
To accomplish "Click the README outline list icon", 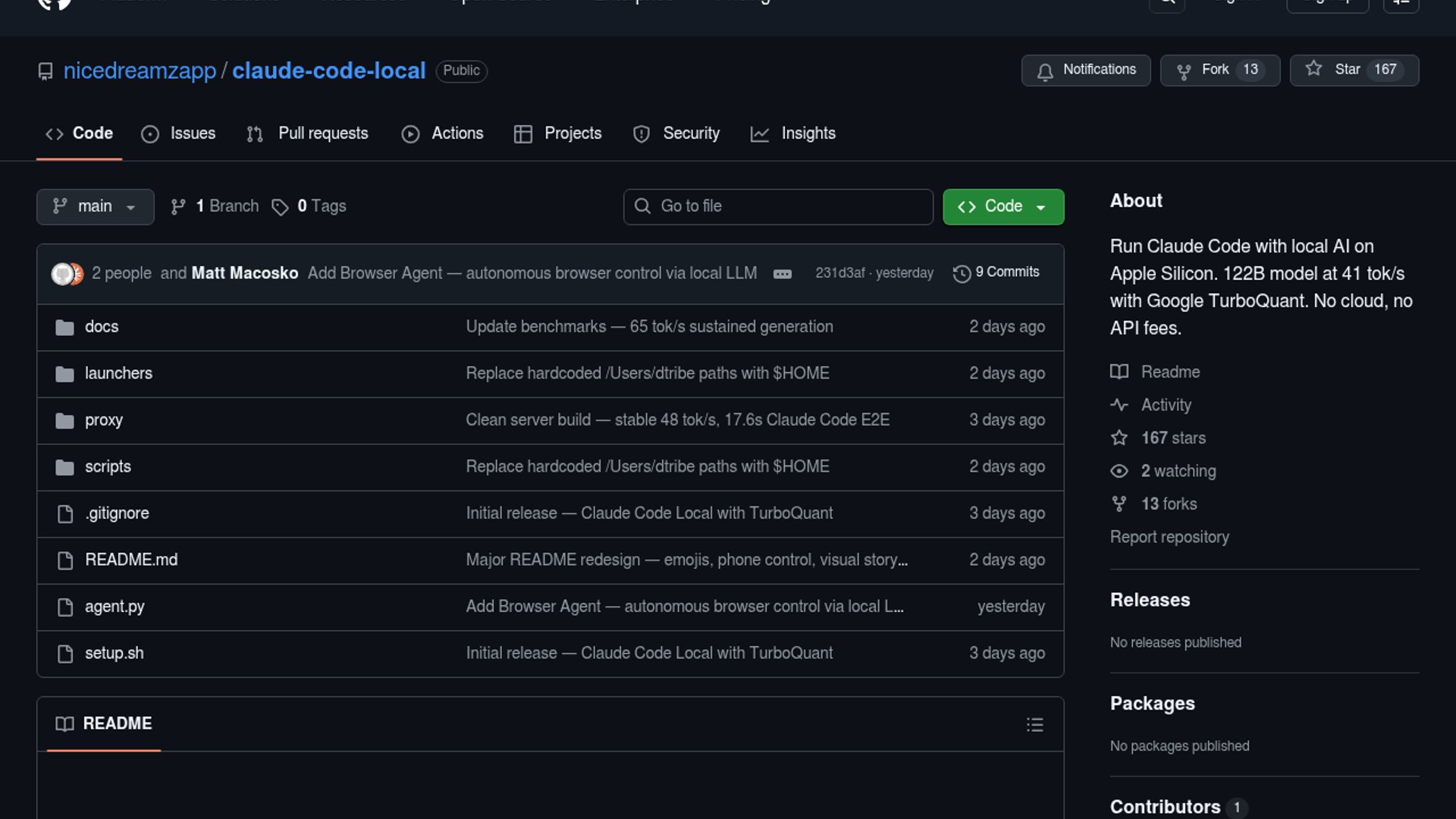I will [1034, 725].
